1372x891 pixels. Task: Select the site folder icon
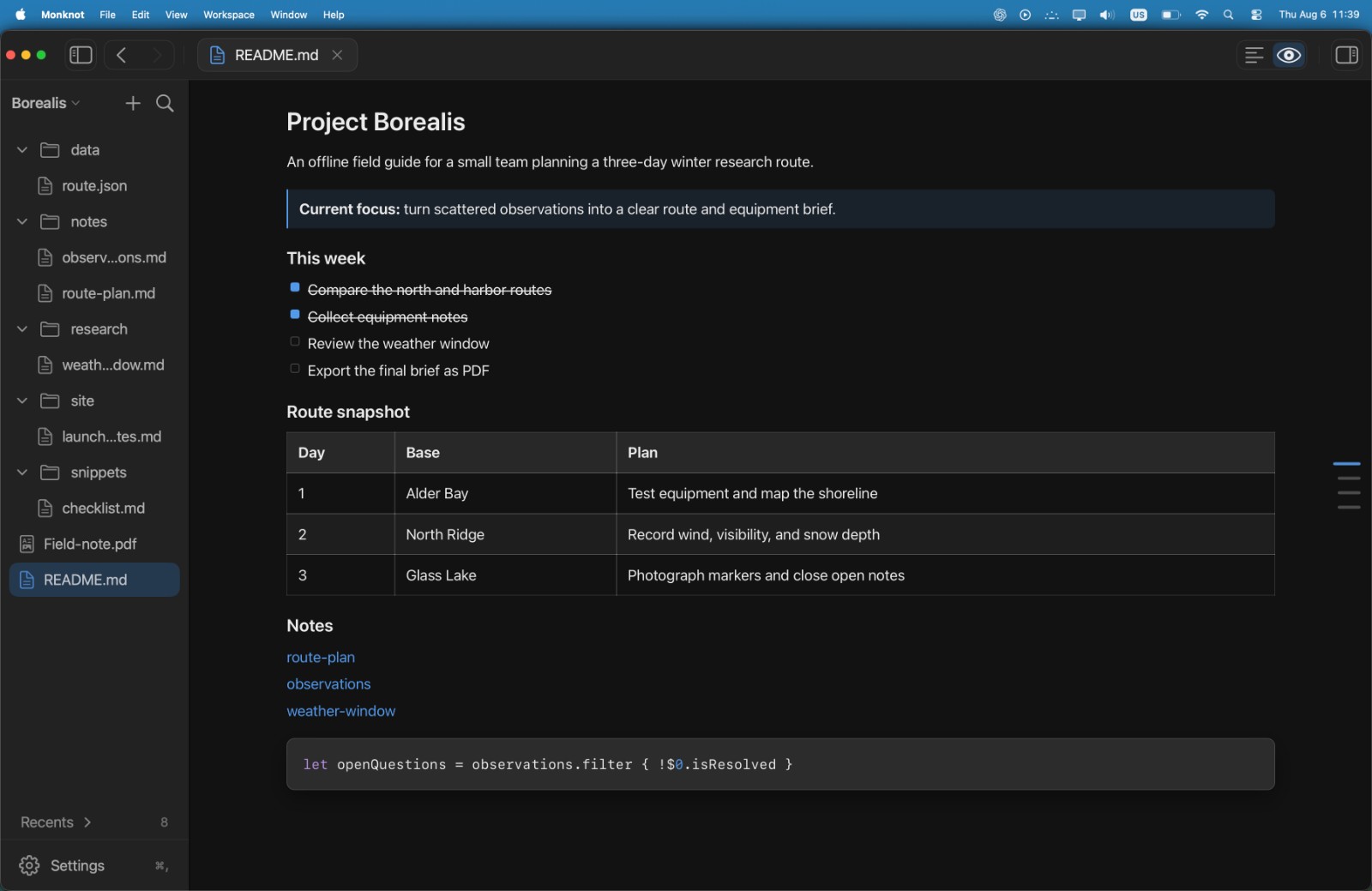[50, 400]
